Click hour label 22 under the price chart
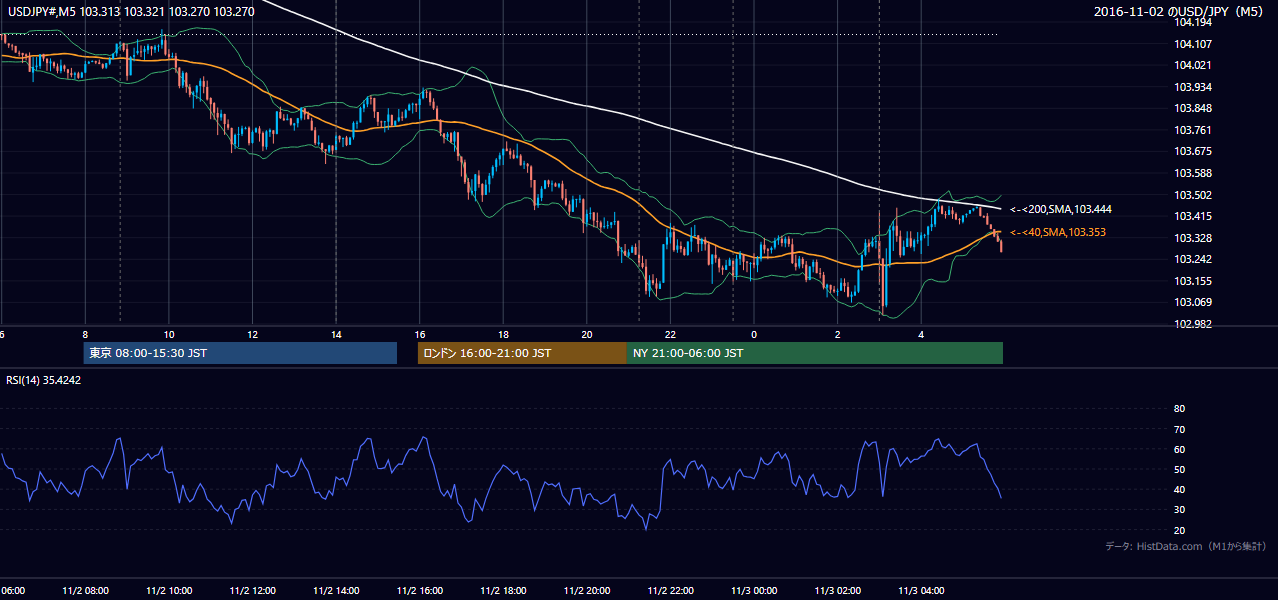Viewport: 1278px width, 600px height. [x=671, y=335]
